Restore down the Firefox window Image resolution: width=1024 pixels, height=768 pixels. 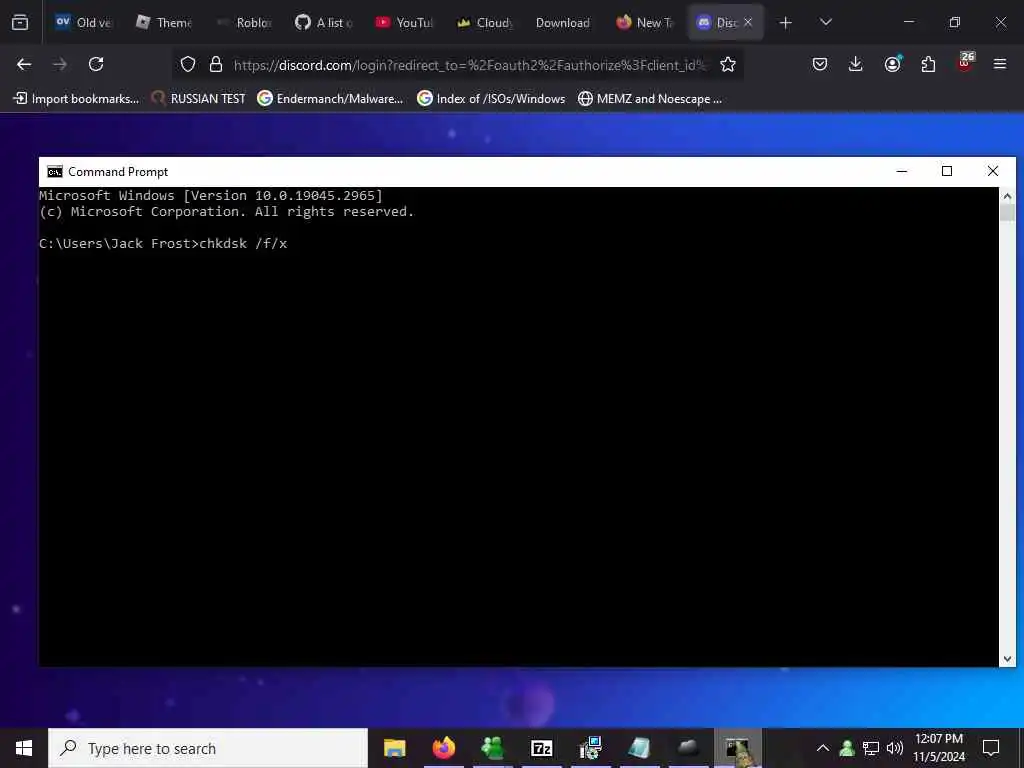point(955,22)
